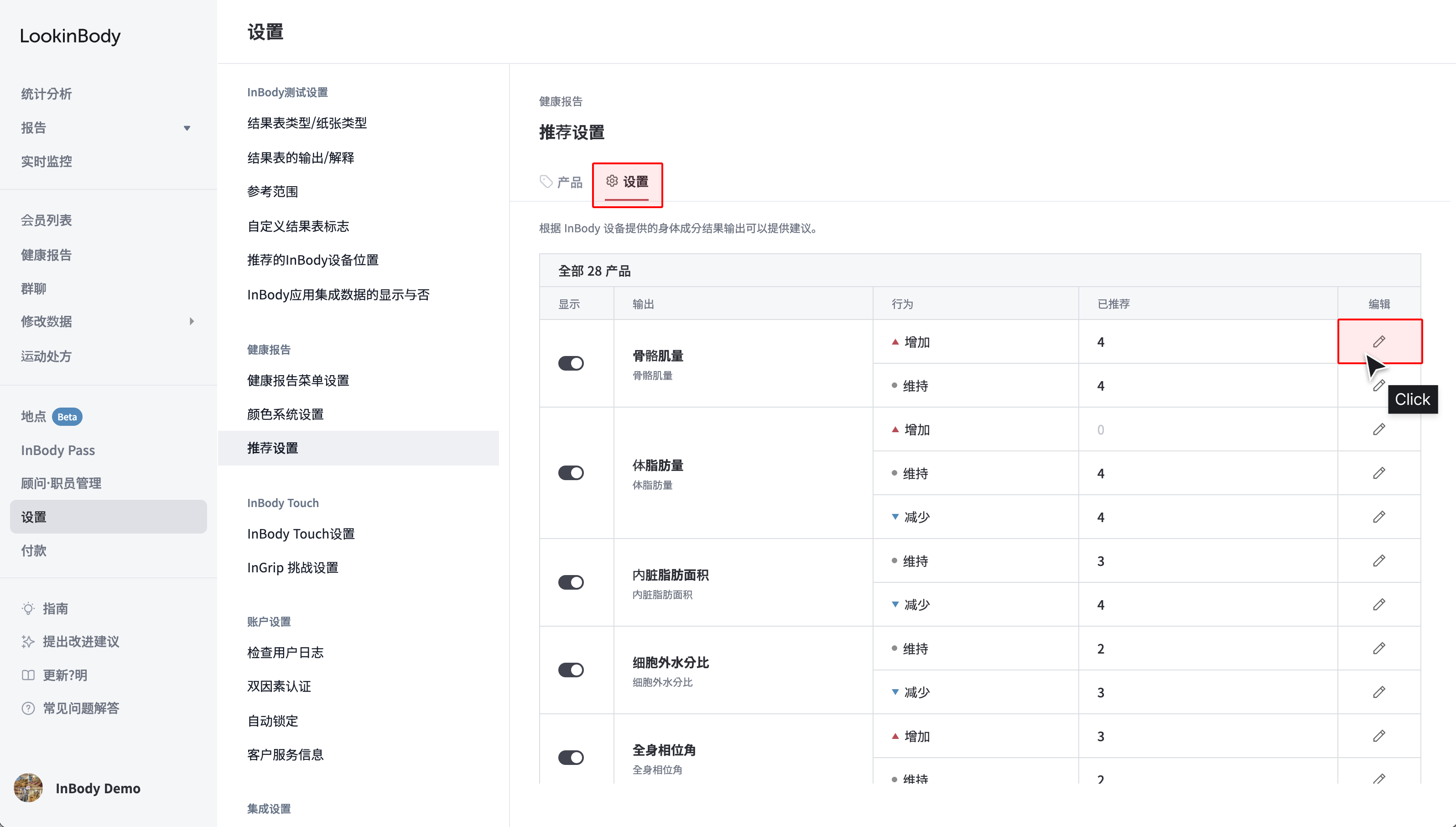
Task: Click edit pencil for 细胞外水分比 减少 row
Action: coord(1379,692)
